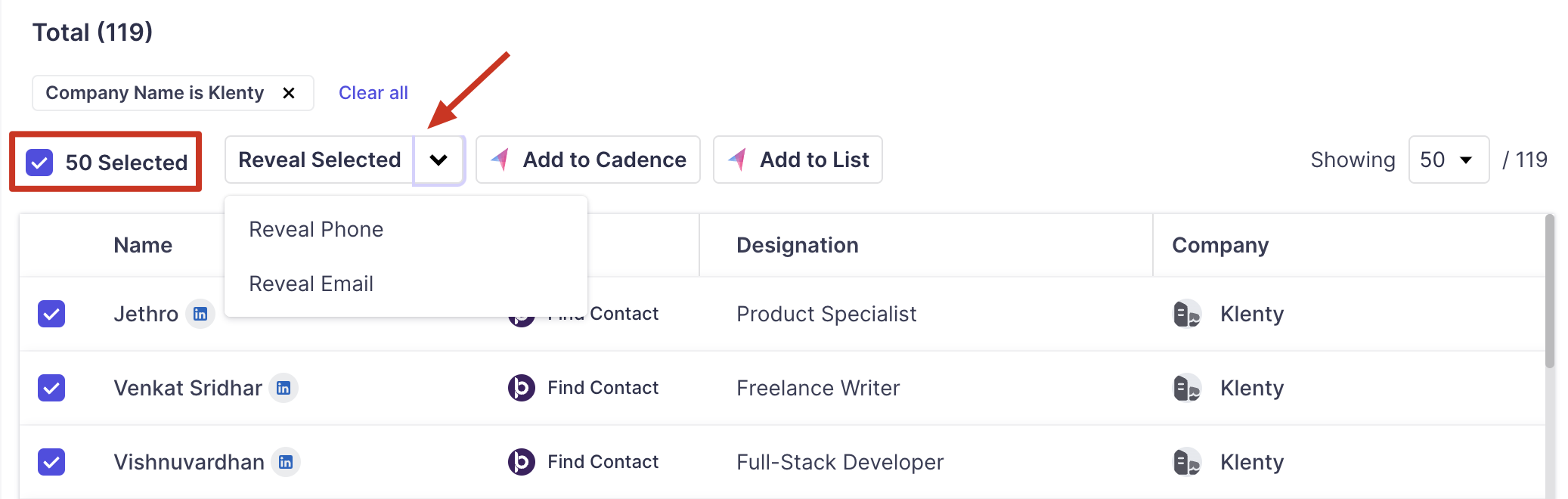Click Klenty company logo in Jethro's row
1568x499 pixels.
coord(1186,314)
